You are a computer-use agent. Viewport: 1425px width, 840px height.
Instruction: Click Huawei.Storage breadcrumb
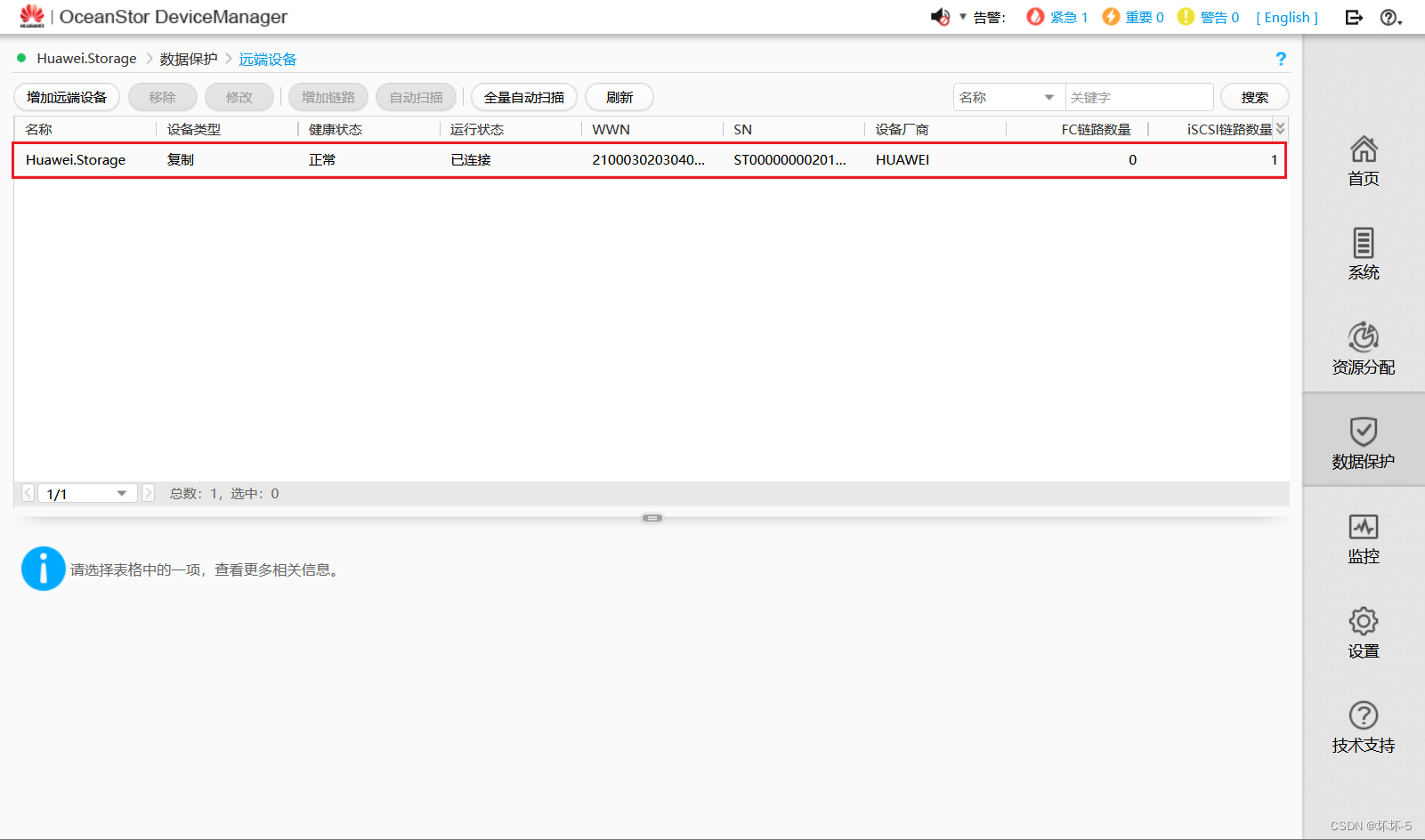(86, 59)
